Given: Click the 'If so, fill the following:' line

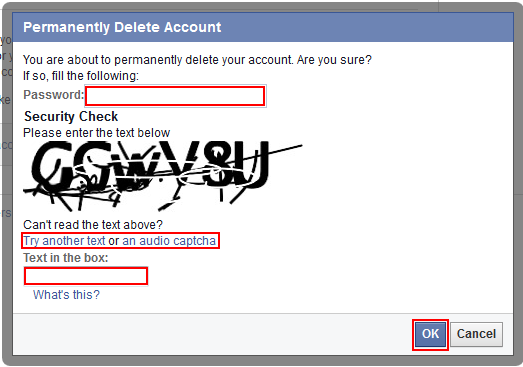Looking at the screenshot, I should click(81, 76).
